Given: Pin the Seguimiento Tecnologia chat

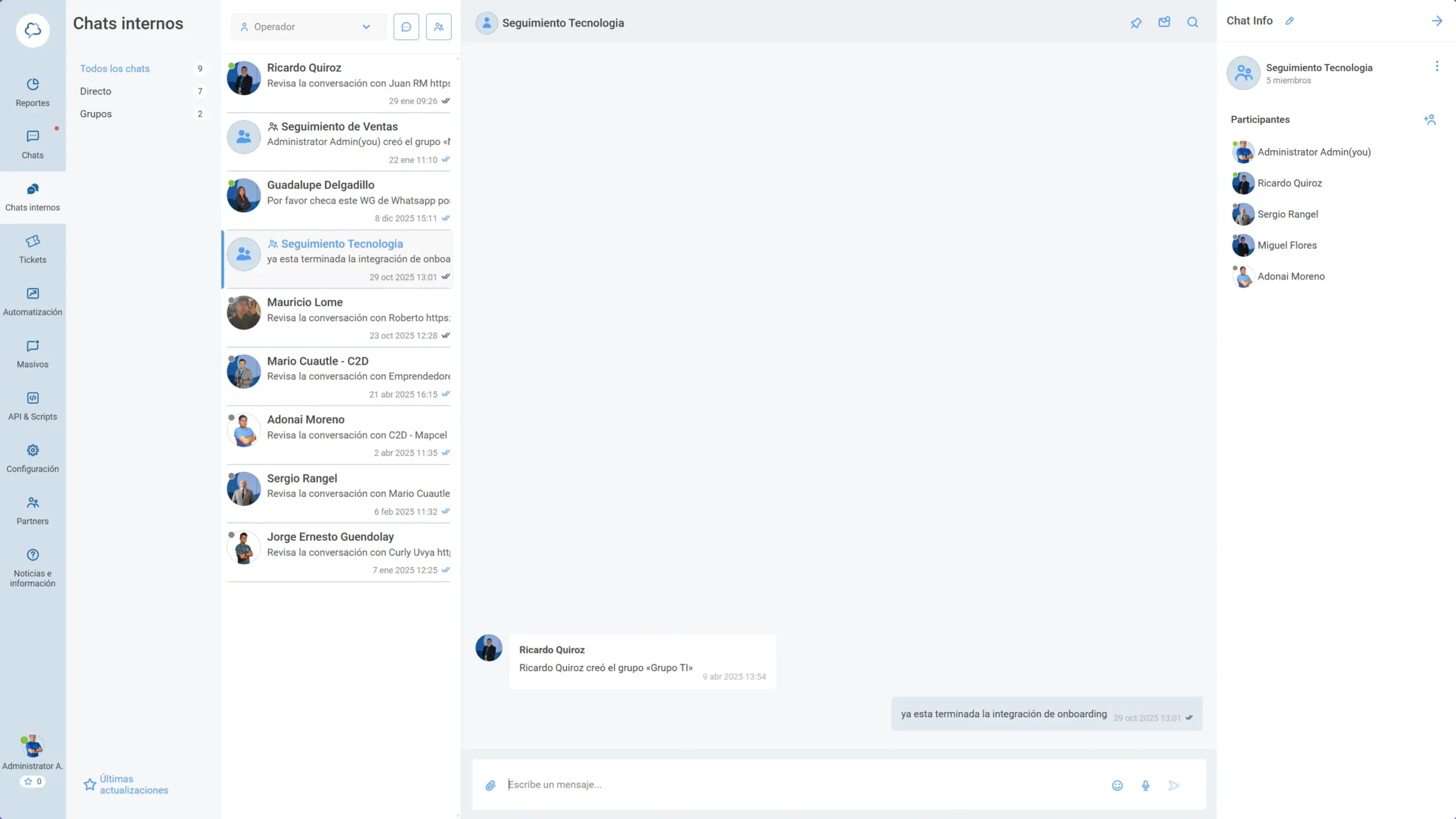Looking at the screenshot, I should tap(1136, 23).
